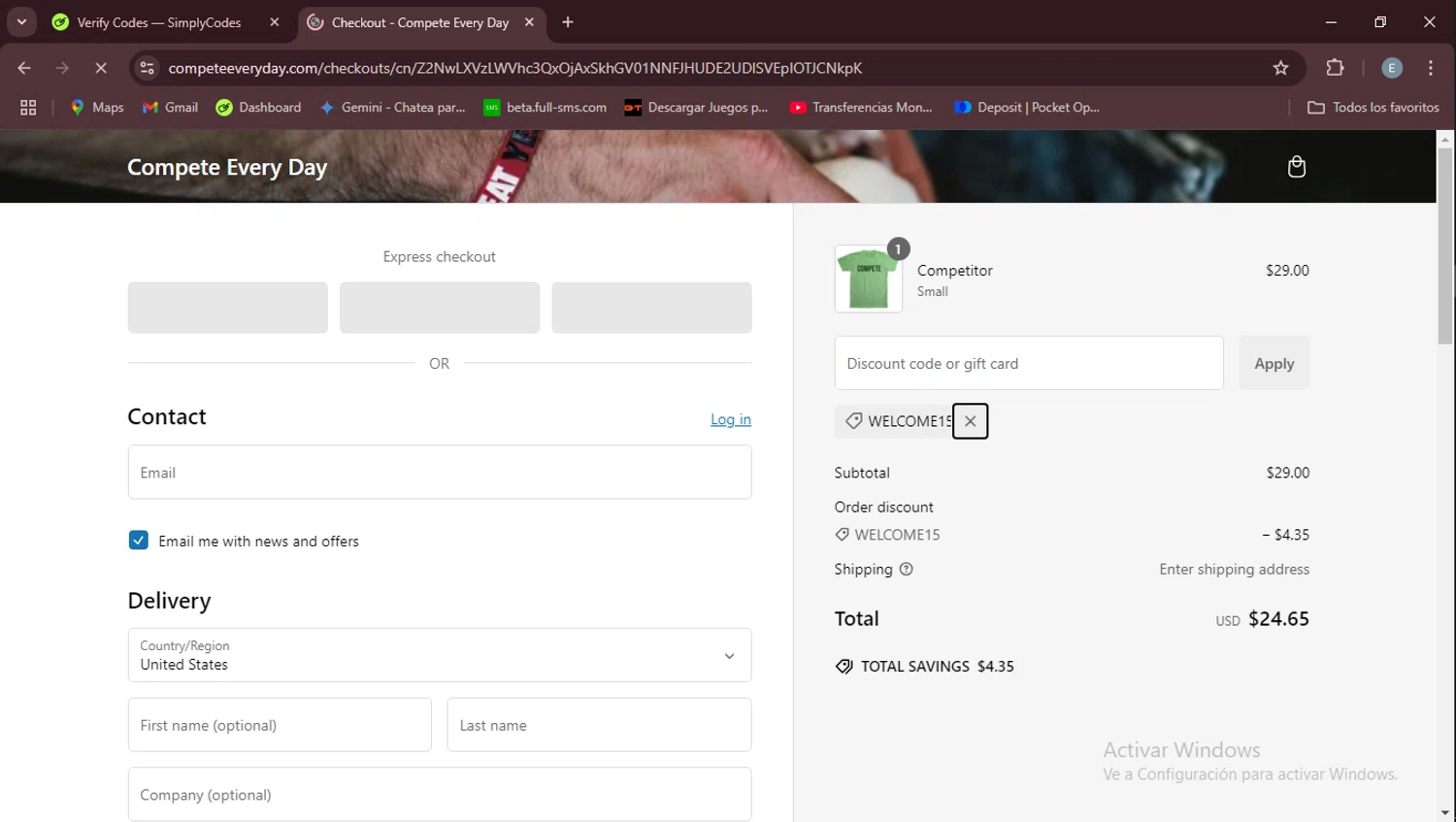Screen dimensions: 1456x822
Task: Click the browser address bar URL
Action: (514, 68)
